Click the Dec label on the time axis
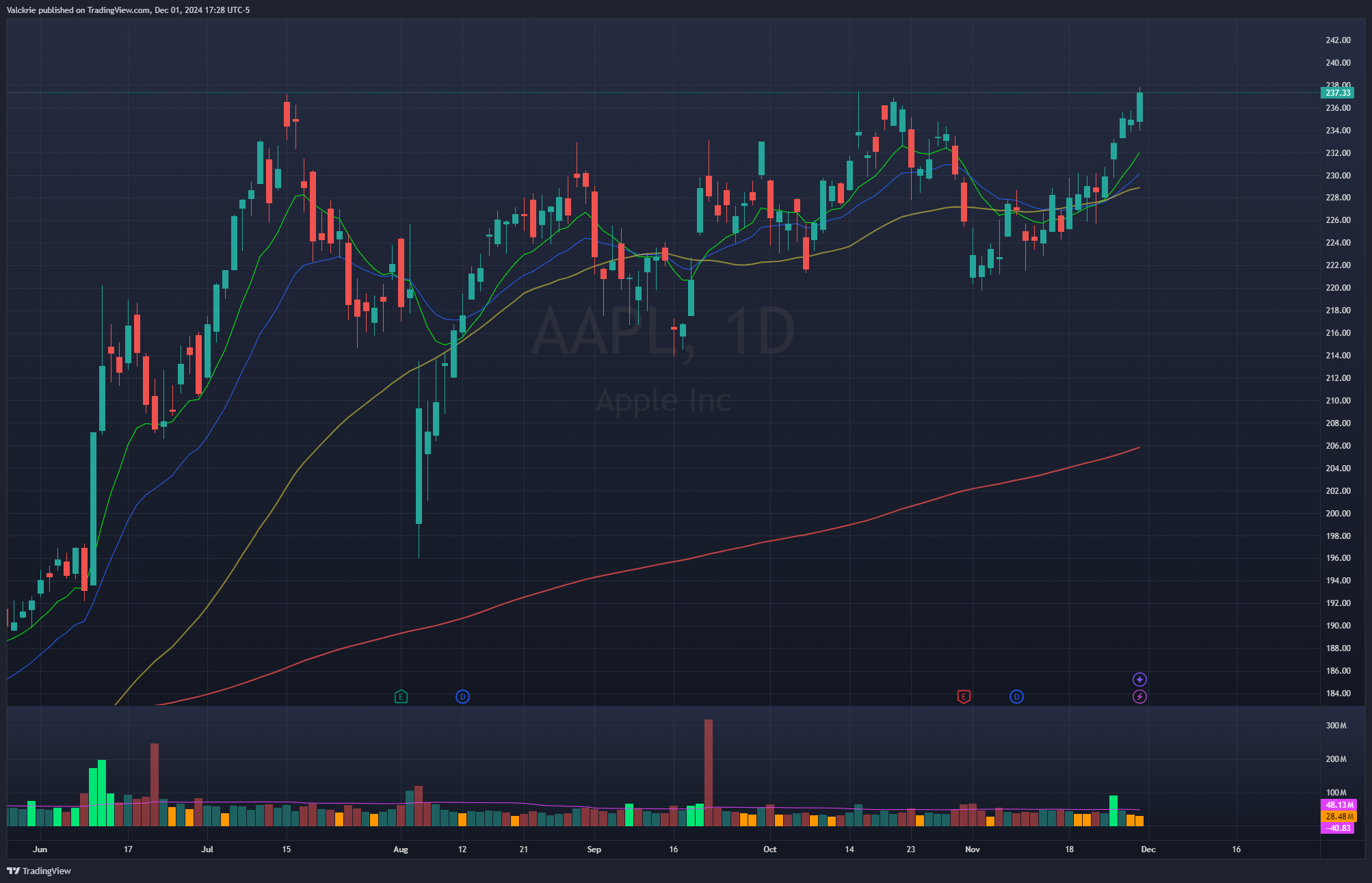Viewport: 1372px width, 883px height. click(x=1148, y=849)
